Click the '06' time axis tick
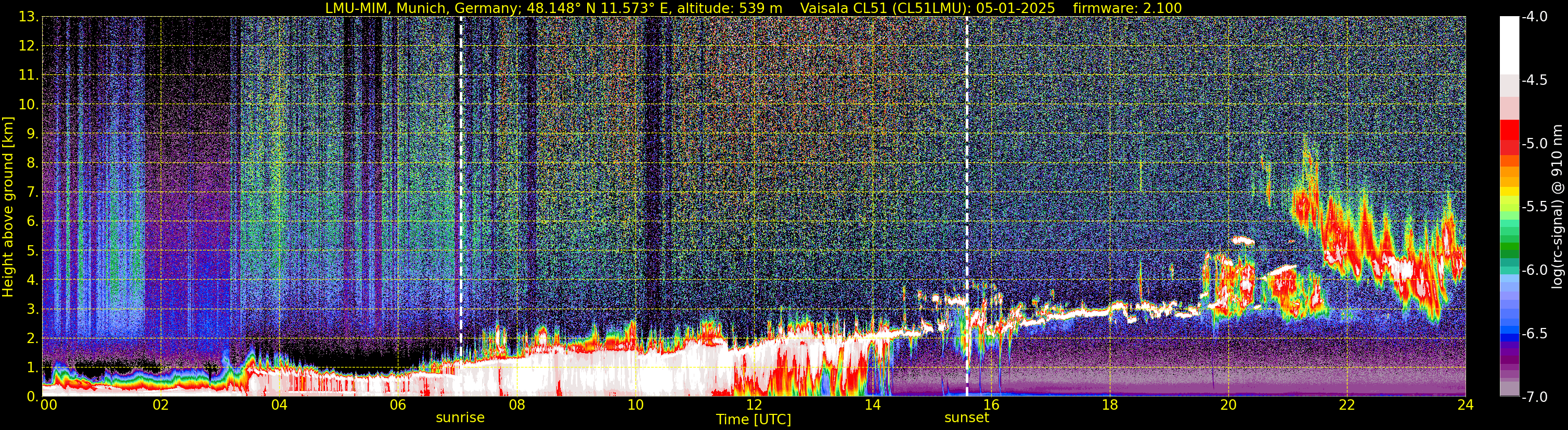Viewport: 1568px width, 430px height. (x=398, y=405)
